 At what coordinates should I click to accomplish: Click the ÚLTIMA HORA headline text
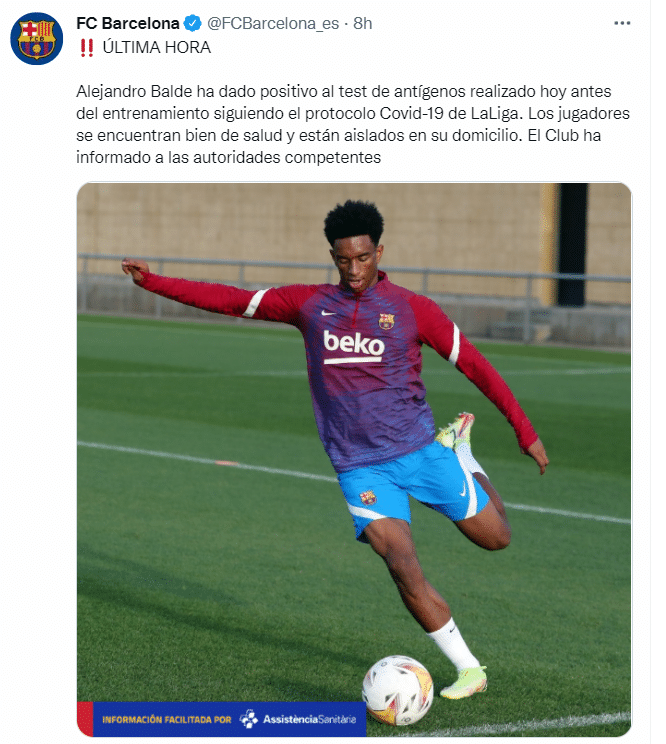(x=157, y=47)
